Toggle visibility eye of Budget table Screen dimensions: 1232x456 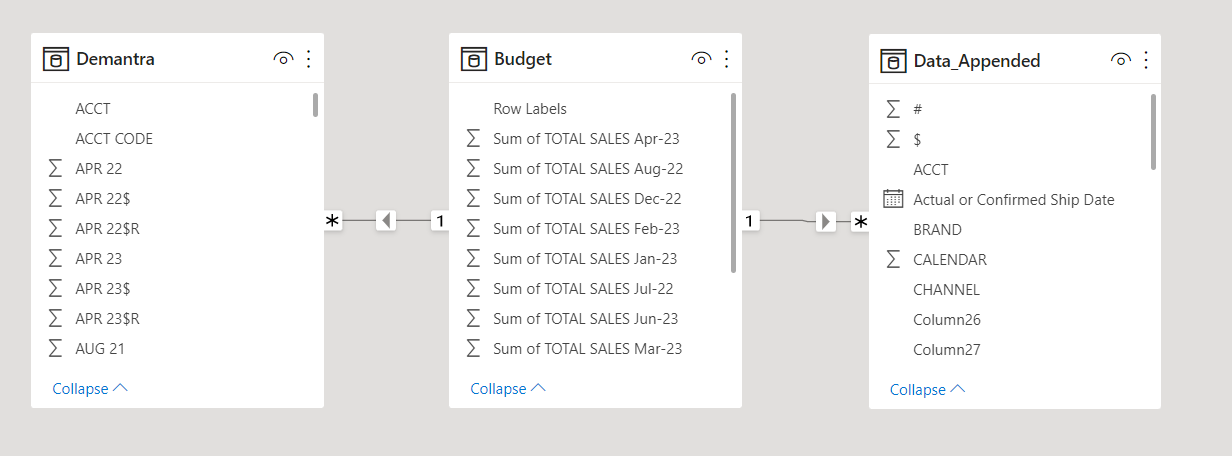(701, 60)
